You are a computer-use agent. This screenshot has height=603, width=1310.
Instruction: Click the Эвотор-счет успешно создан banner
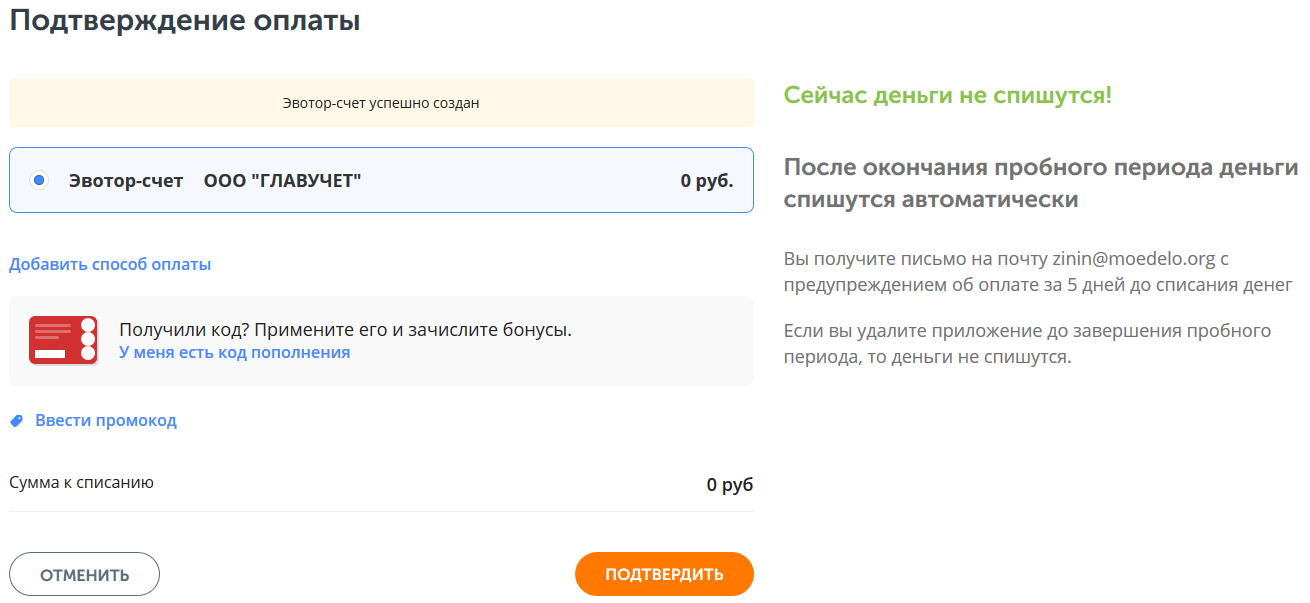click(x=381, y=103)
